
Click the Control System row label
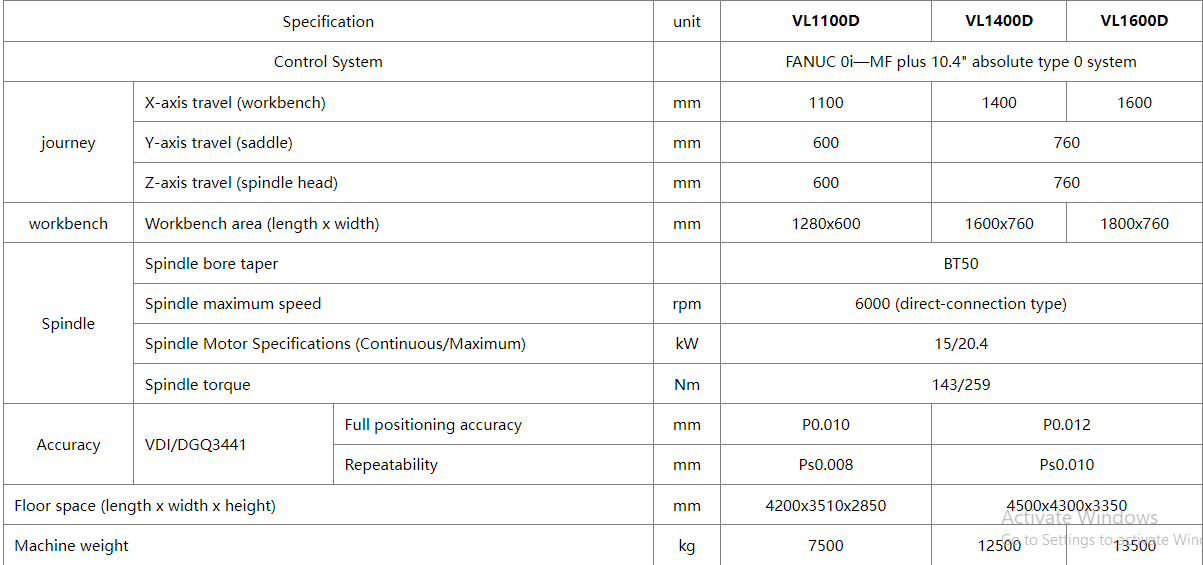click(328, 62)
